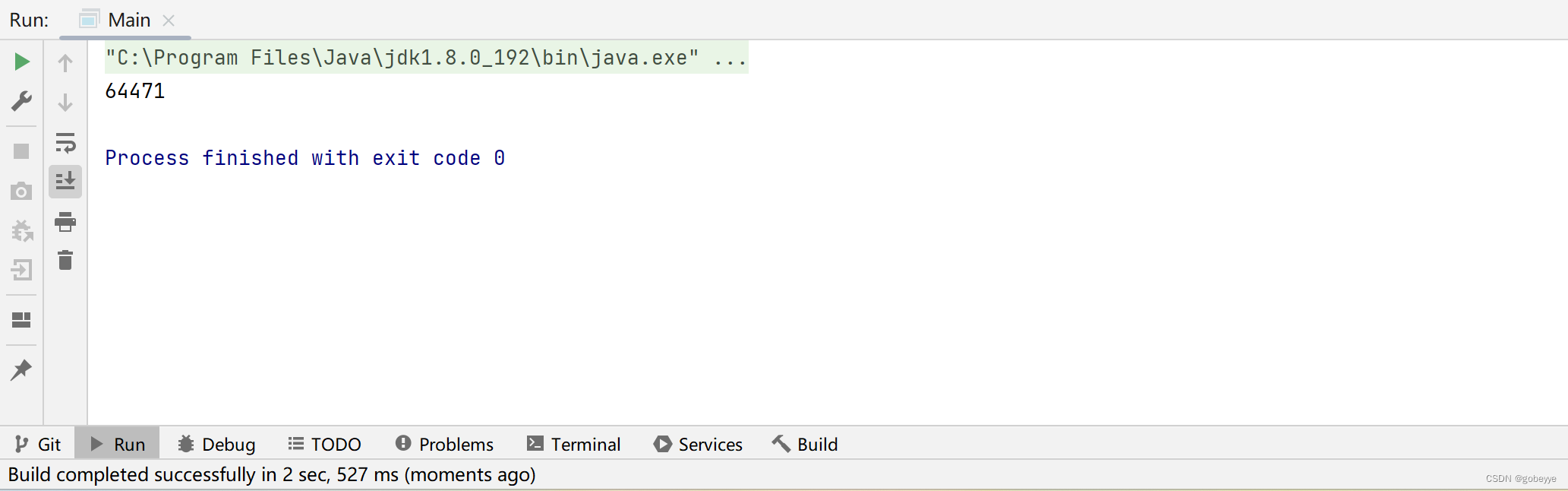Clear all console output
The height and width of the screenshot is (491, 1568).
point(65,261)
